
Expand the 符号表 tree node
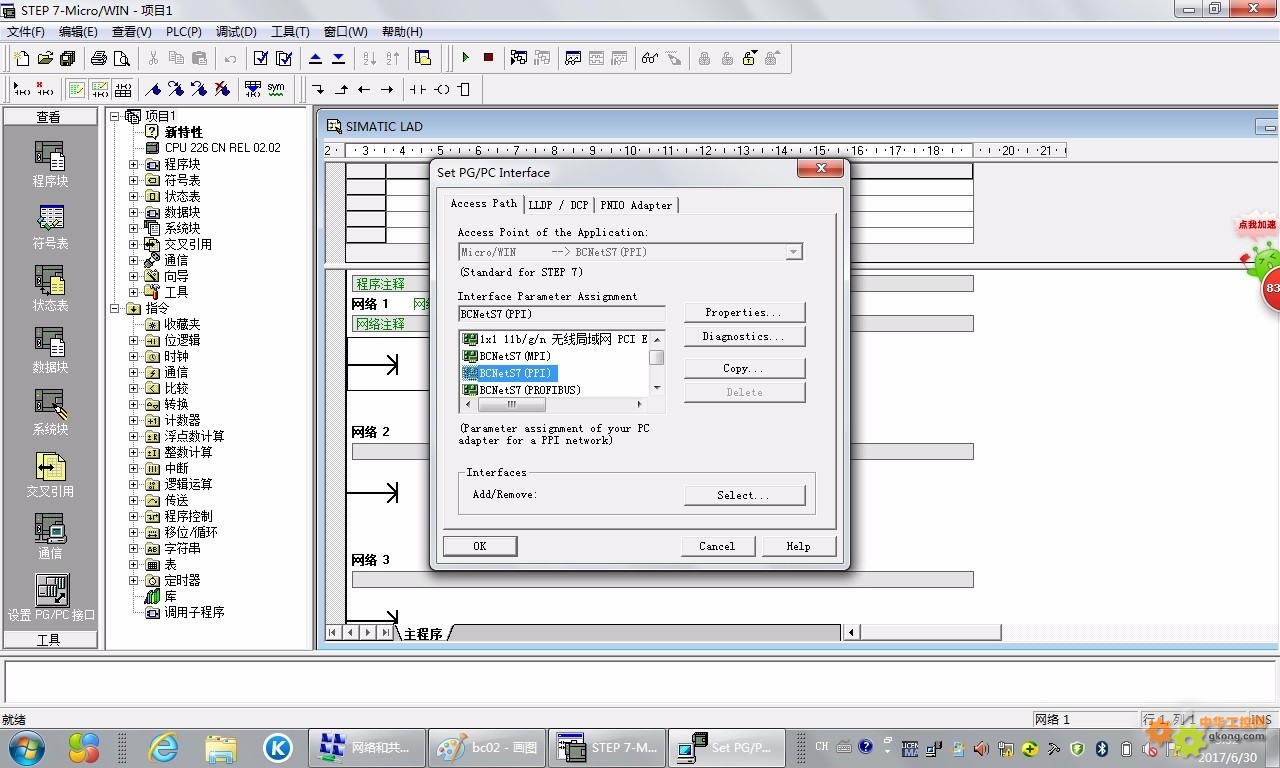pos(134,180)
